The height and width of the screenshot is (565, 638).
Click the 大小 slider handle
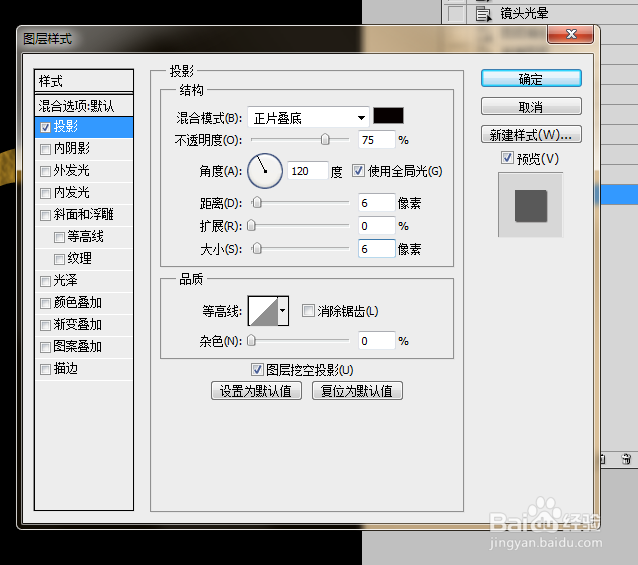point(257,248)
